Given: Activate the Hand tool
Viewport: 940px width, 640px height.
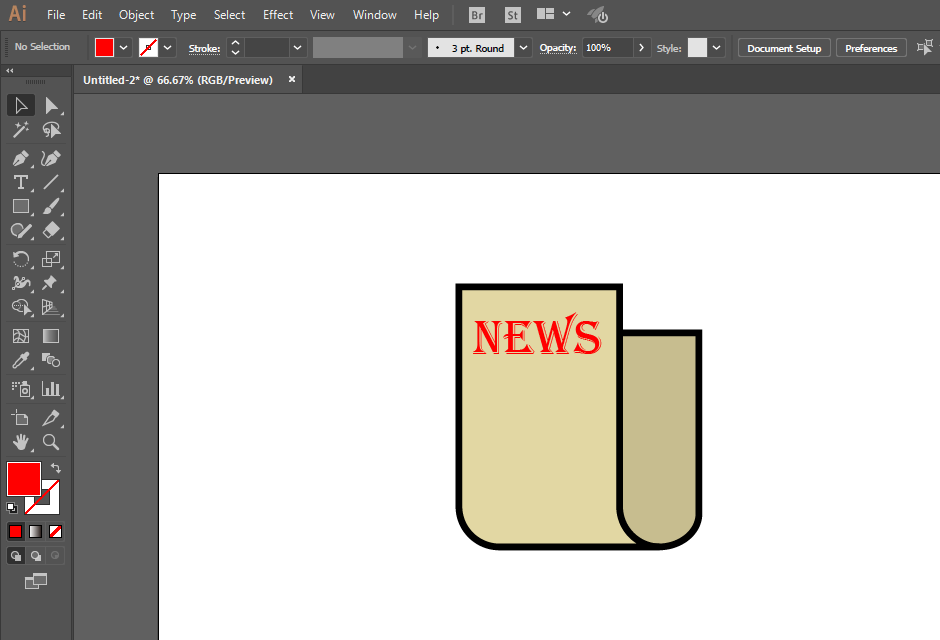Looking at the screenshot, I should 21,442.
